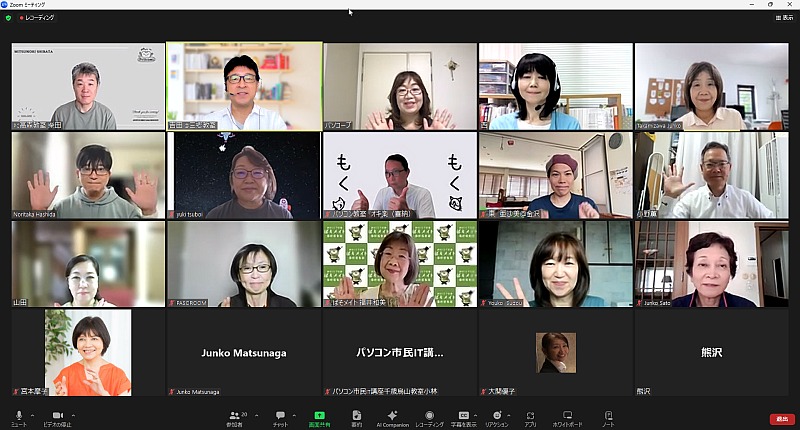This screenshot has height=430, width=800.
Task: Open the 表示 view menu
Action: [x=785, y=18]
